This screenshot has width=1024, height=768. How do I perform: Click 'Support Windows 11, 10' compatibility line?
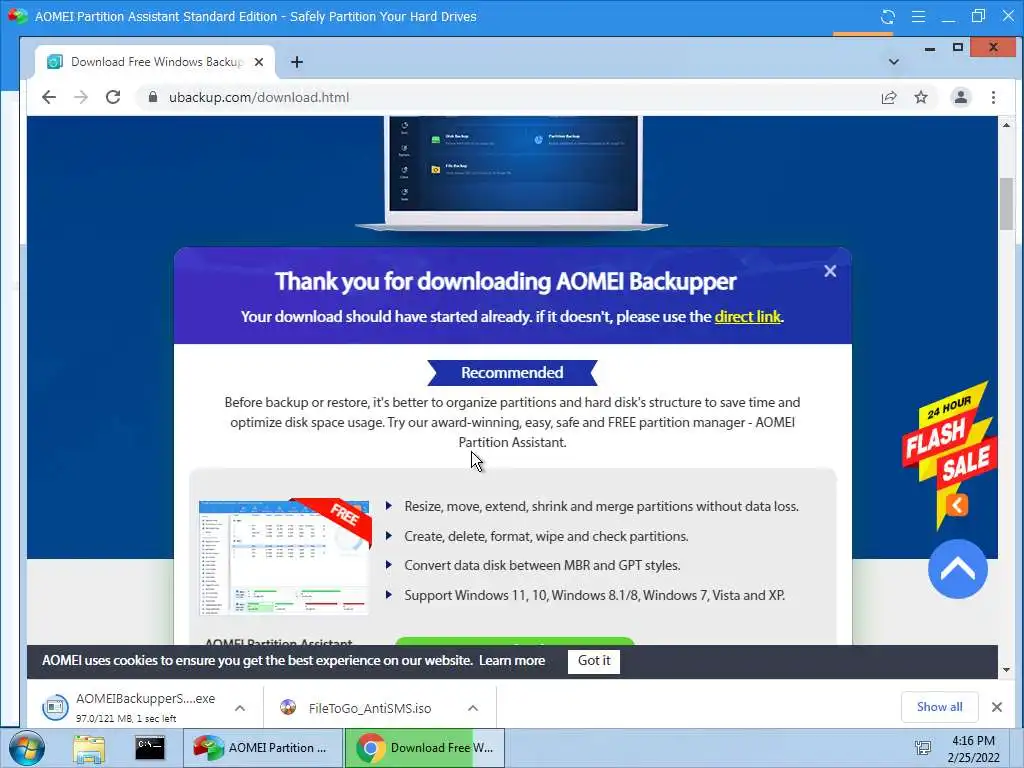point(594,596)
